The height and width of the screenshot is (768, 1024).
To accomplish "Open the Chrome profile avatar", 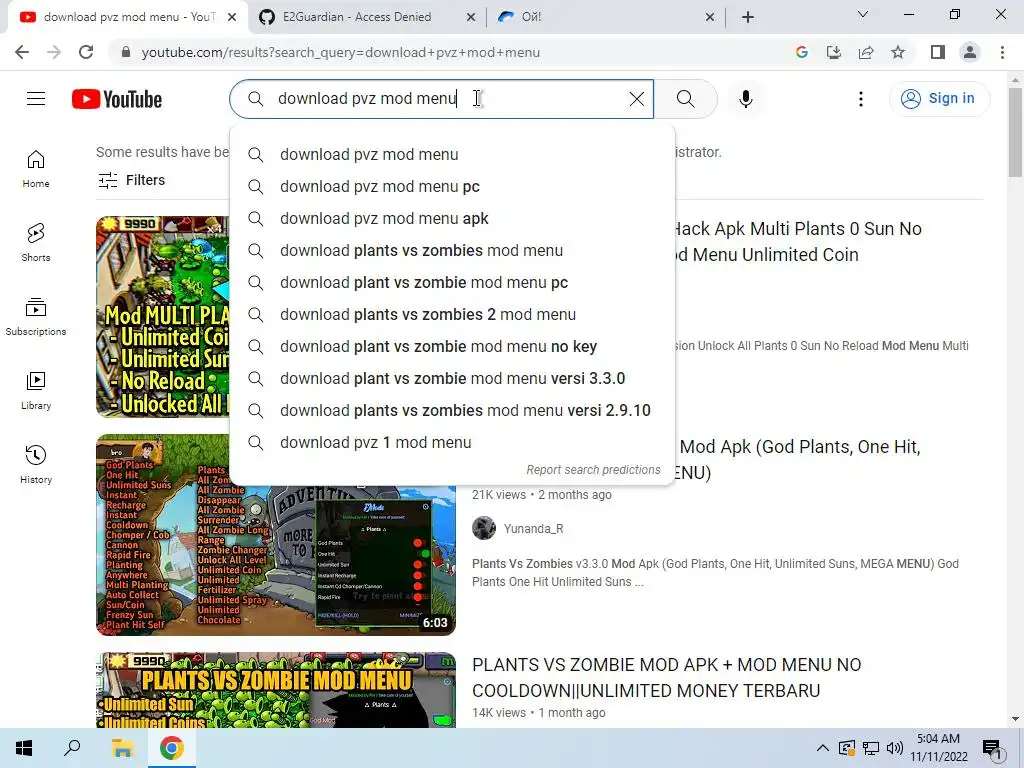I will [970, 52].
